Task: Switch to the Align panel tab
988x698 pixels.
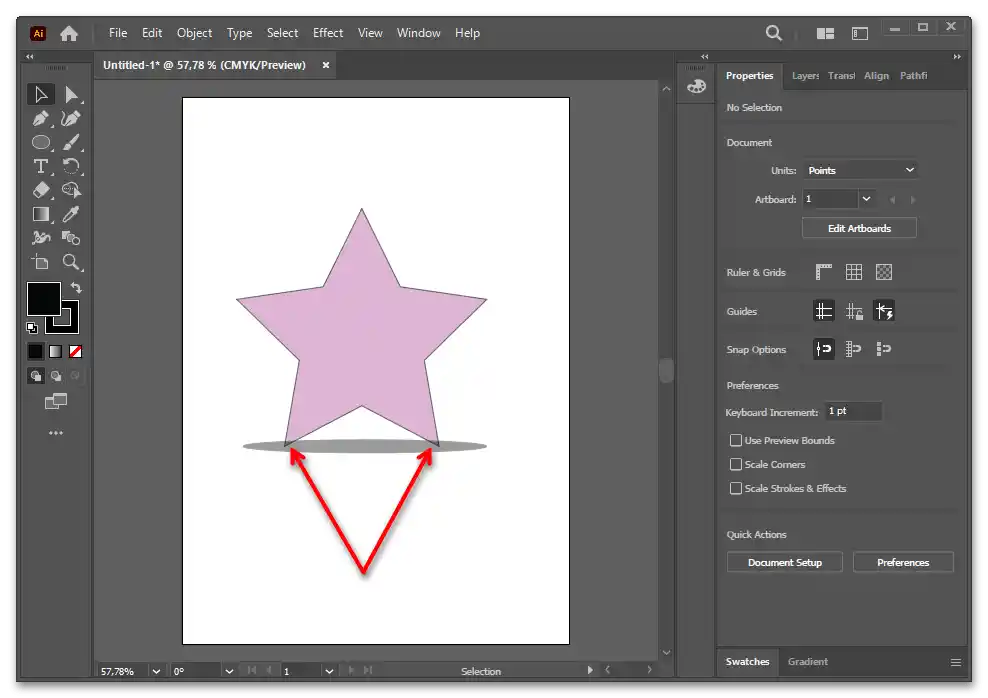Action: (x=876, y=76)
